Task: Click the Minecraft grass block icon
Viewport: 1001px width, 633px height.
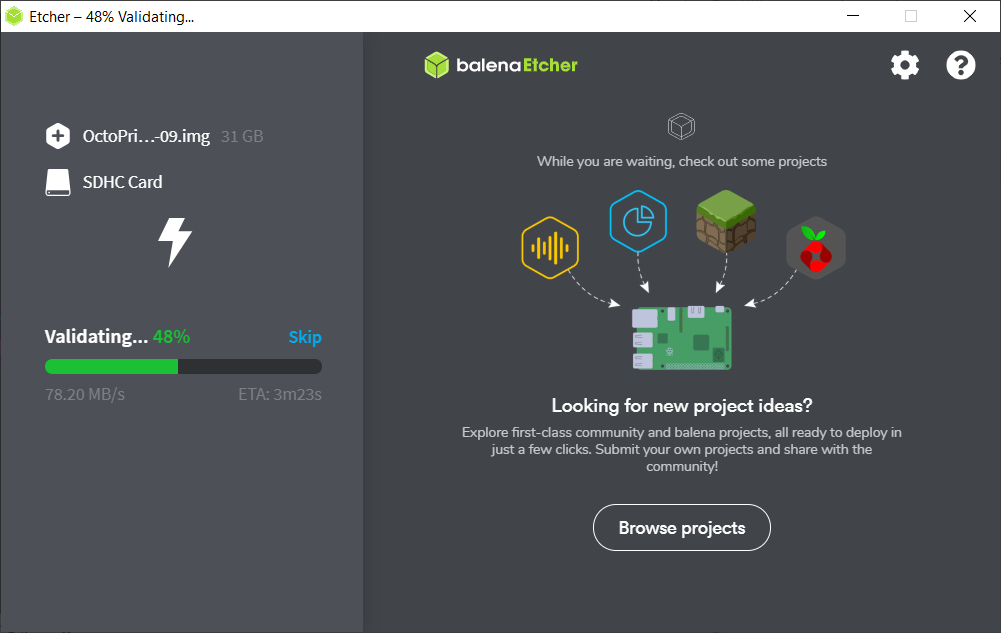Action: coord(725,220)
